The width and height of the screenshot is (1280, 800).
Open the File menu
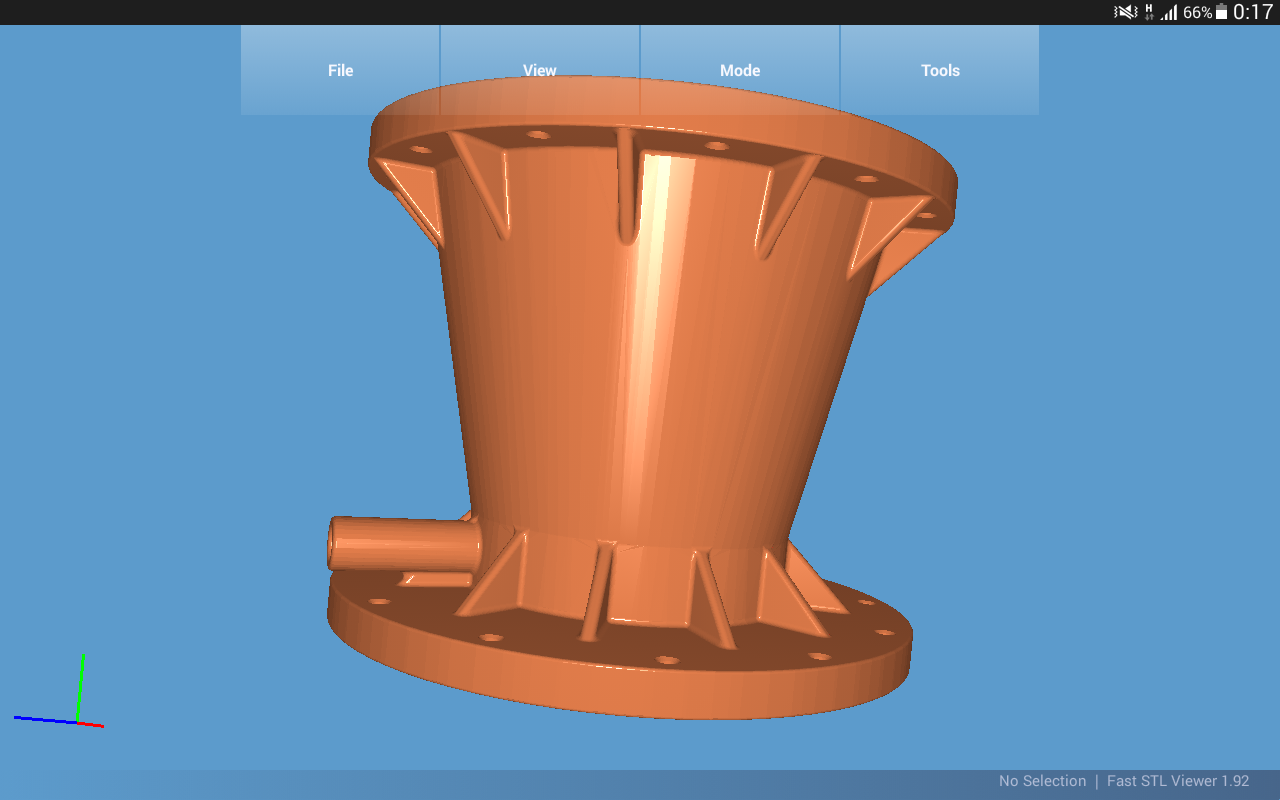pyautogui.click(x=340, y=70)
